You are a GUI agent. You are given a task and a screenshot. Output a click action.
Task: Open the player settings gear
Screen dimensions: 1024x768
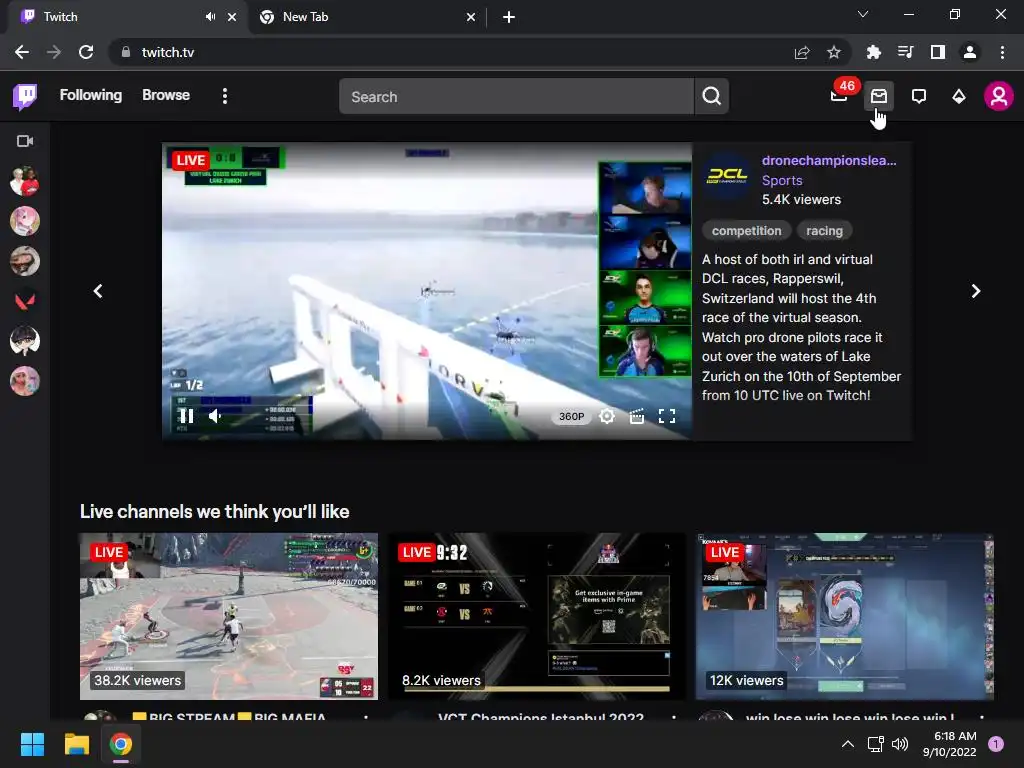(x=607, y=416)
